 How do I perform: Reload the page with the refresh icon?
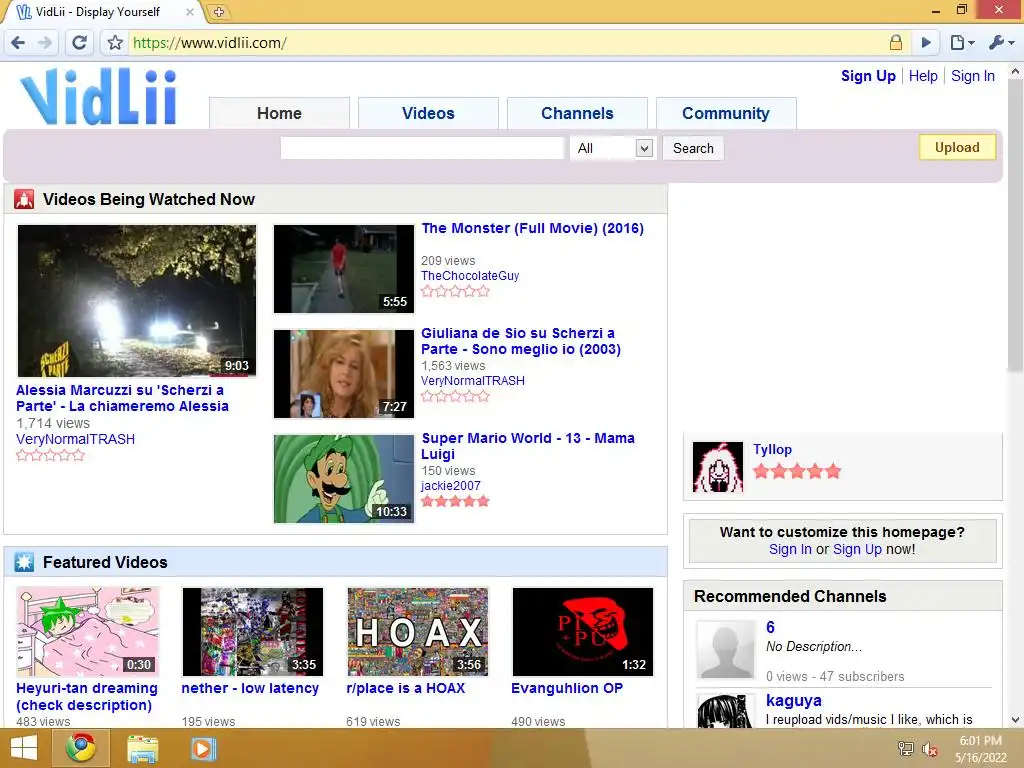coord(79,43)
